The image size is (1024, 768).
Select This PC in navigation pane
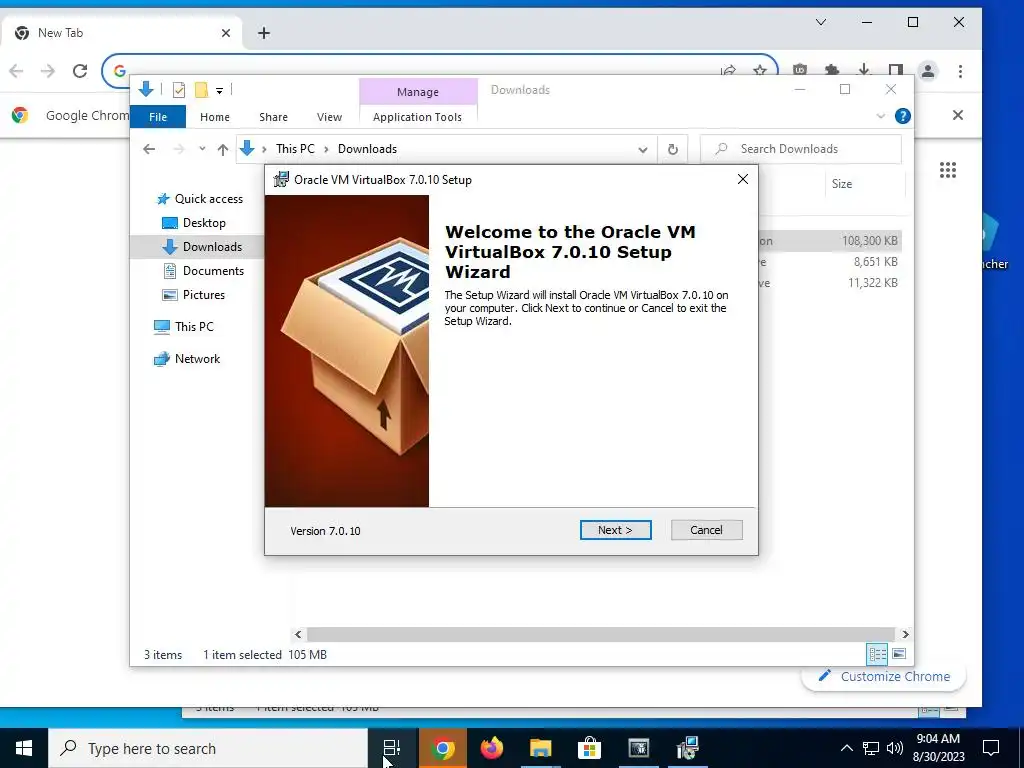[x=184, y=327]
